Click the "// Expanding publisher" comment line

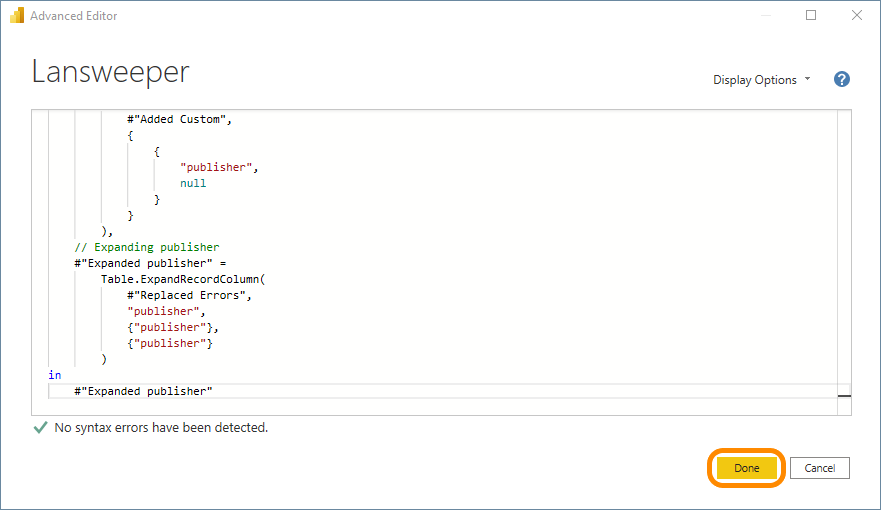(146, 247)
